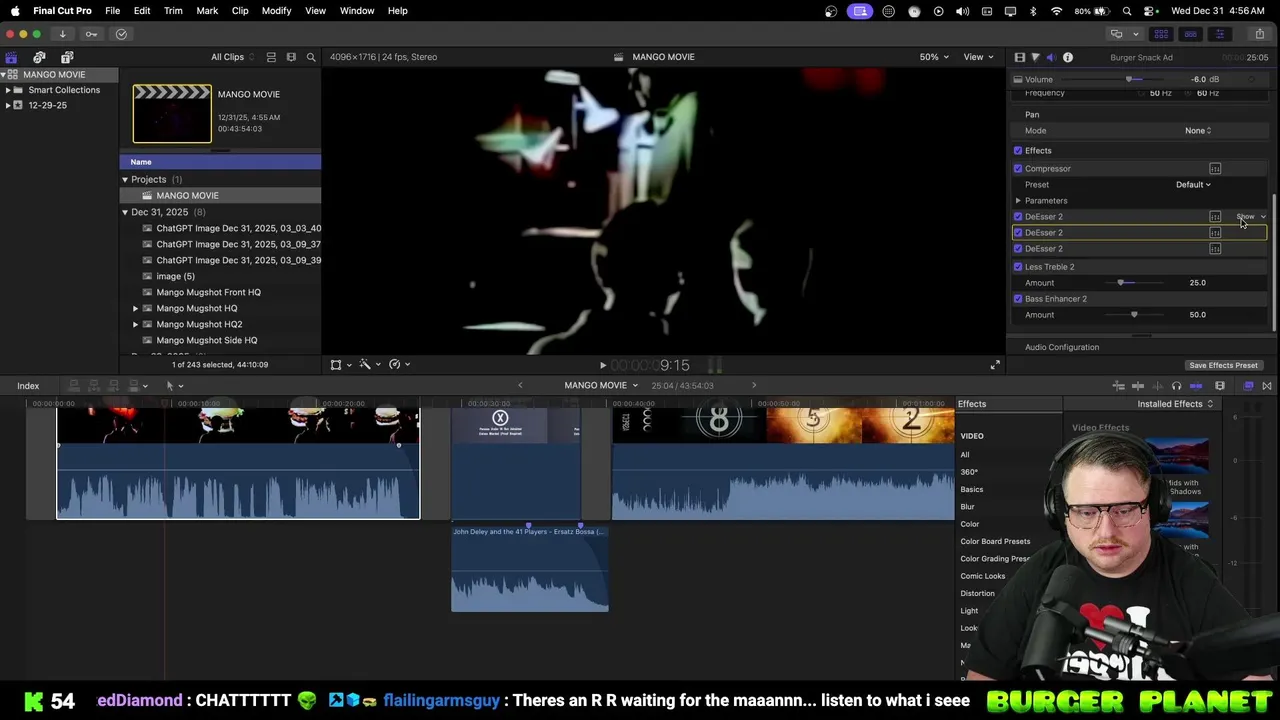Open the Installed Effects dropdown
Image resolution: width=1280 pixels, height=720 pixels.
1175,404
